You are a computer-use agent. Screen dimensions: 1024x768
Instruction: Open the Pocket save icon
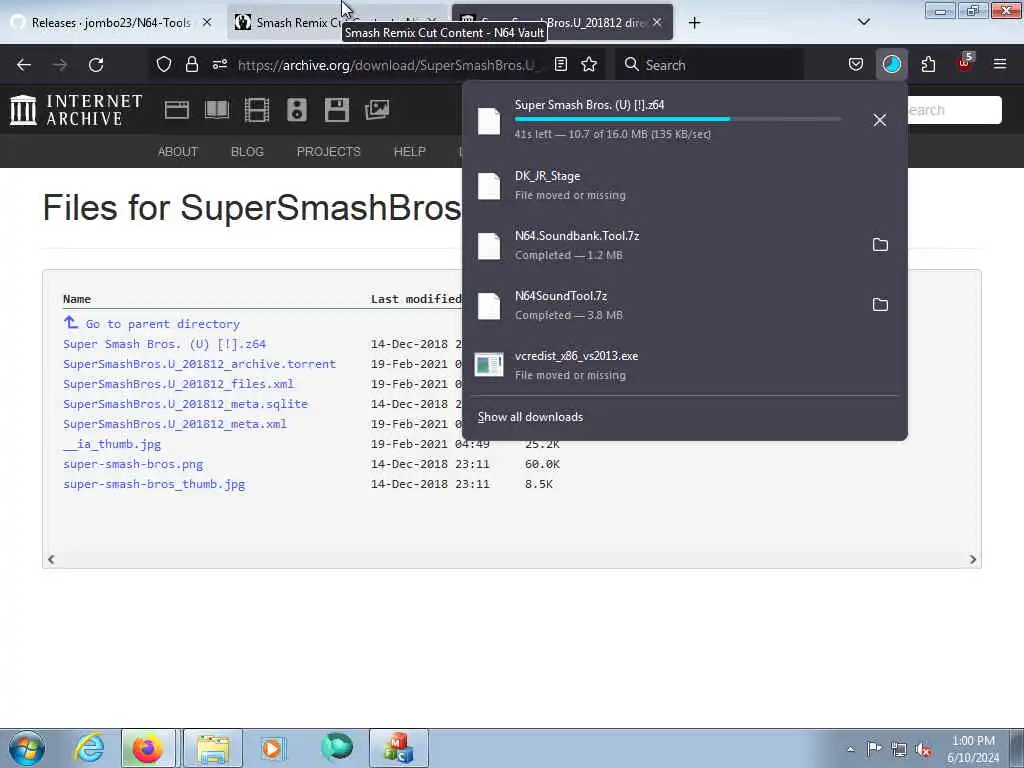coord(856,64)
